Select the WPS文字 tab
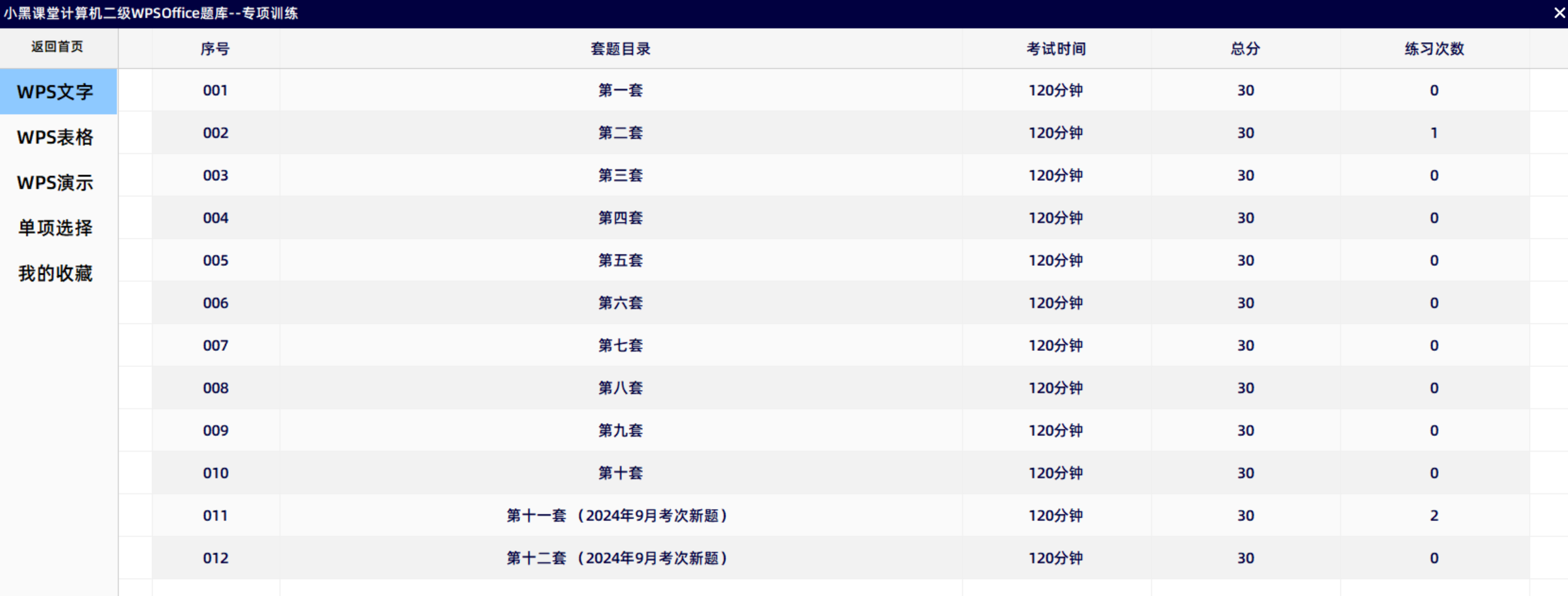The image size is (1568, 596). (58, 92)
